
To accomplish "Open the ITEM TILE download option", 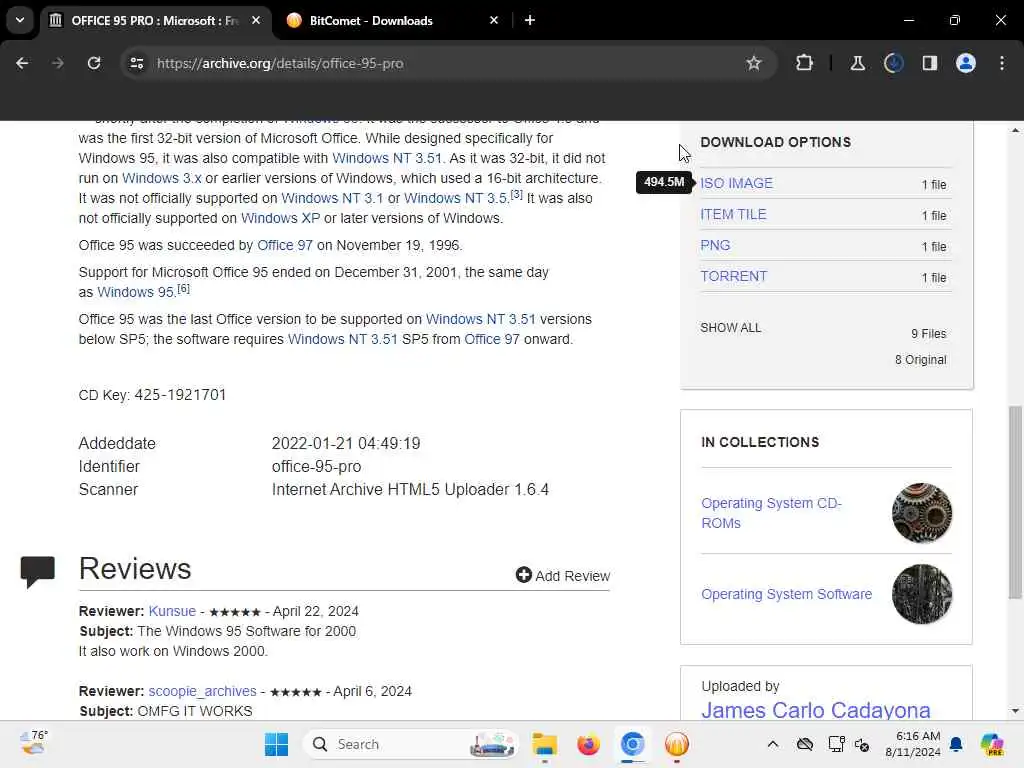I will coord(733,214).
